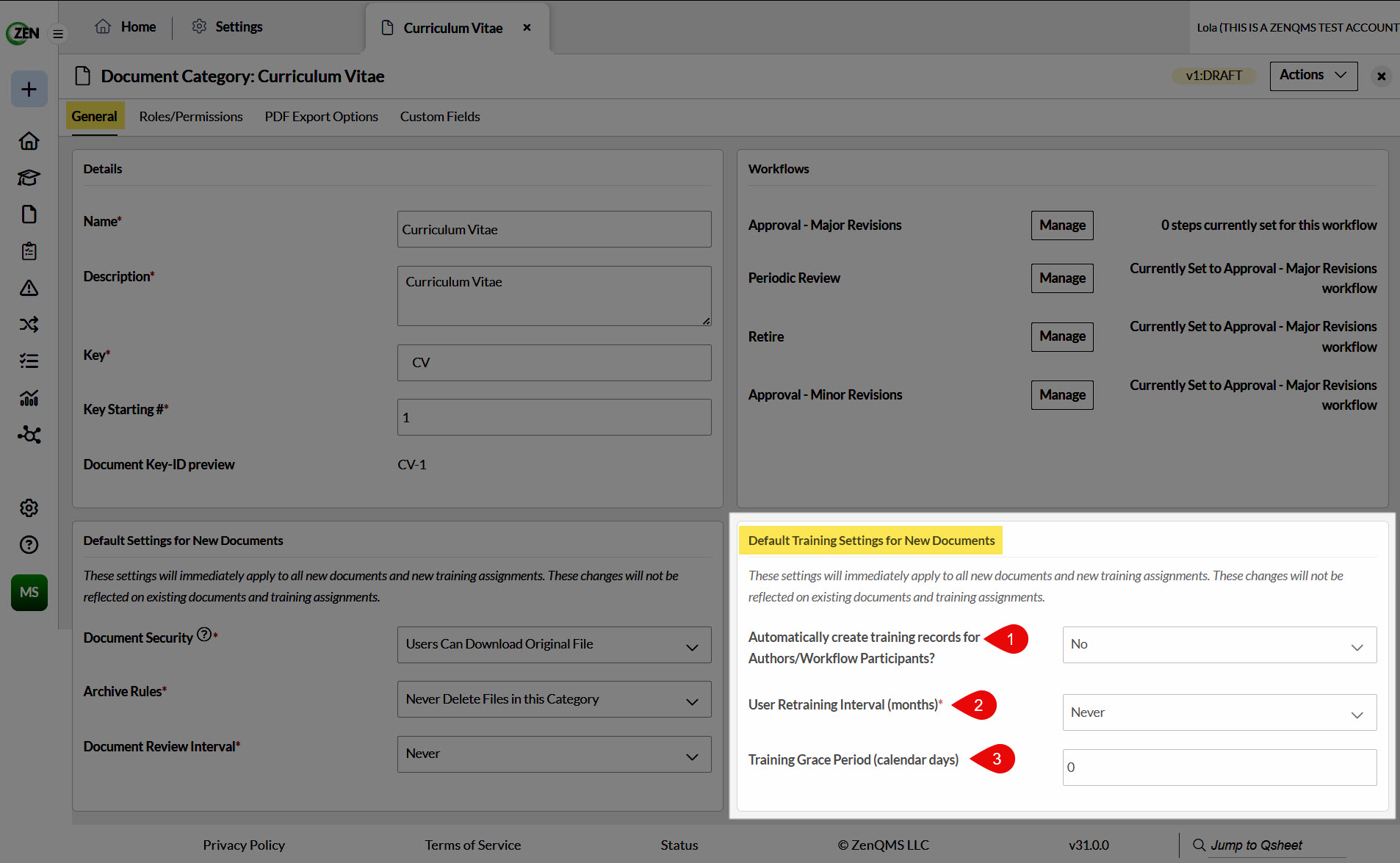This screenshot has height=863, width=1400.
Task: Click Manage for Retire workflow
Action: [1062, 336]
